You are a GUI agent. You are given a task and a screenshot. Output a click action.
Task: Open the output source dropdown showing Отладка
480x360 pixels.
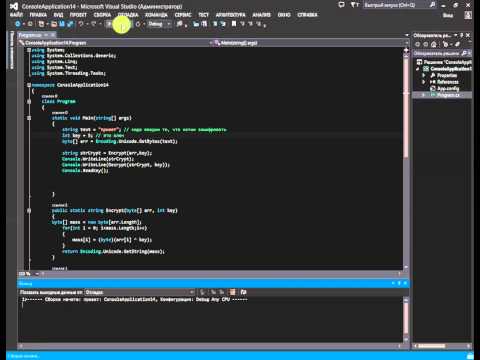pyautogui.click(x=140, y=292)
